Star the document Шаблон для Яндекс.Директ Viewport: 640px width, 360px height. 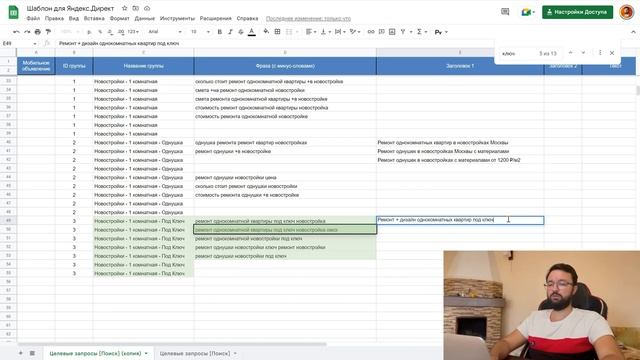pos(124,8)
